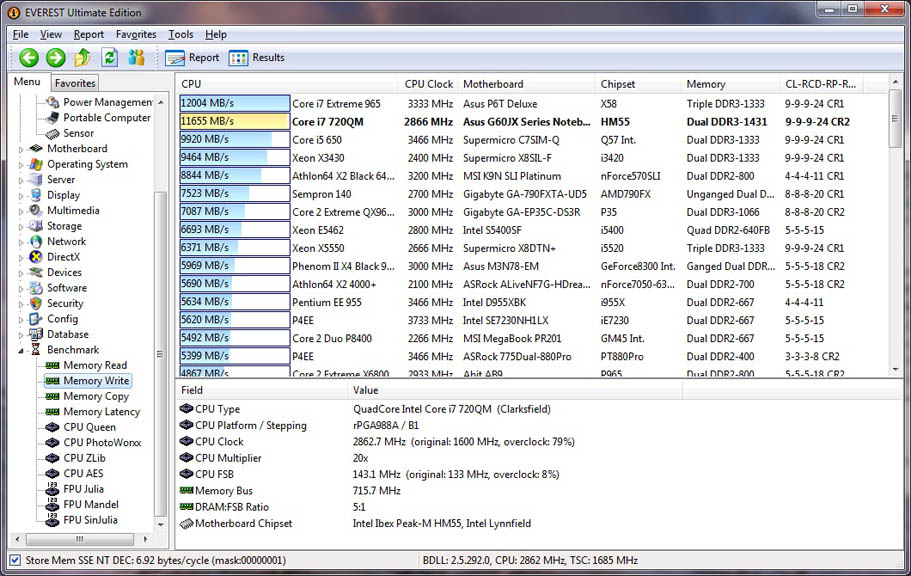This screenshot has width=911, height=576.
Task: Select the Xeon X3430 result row
Action: point(532,158)
